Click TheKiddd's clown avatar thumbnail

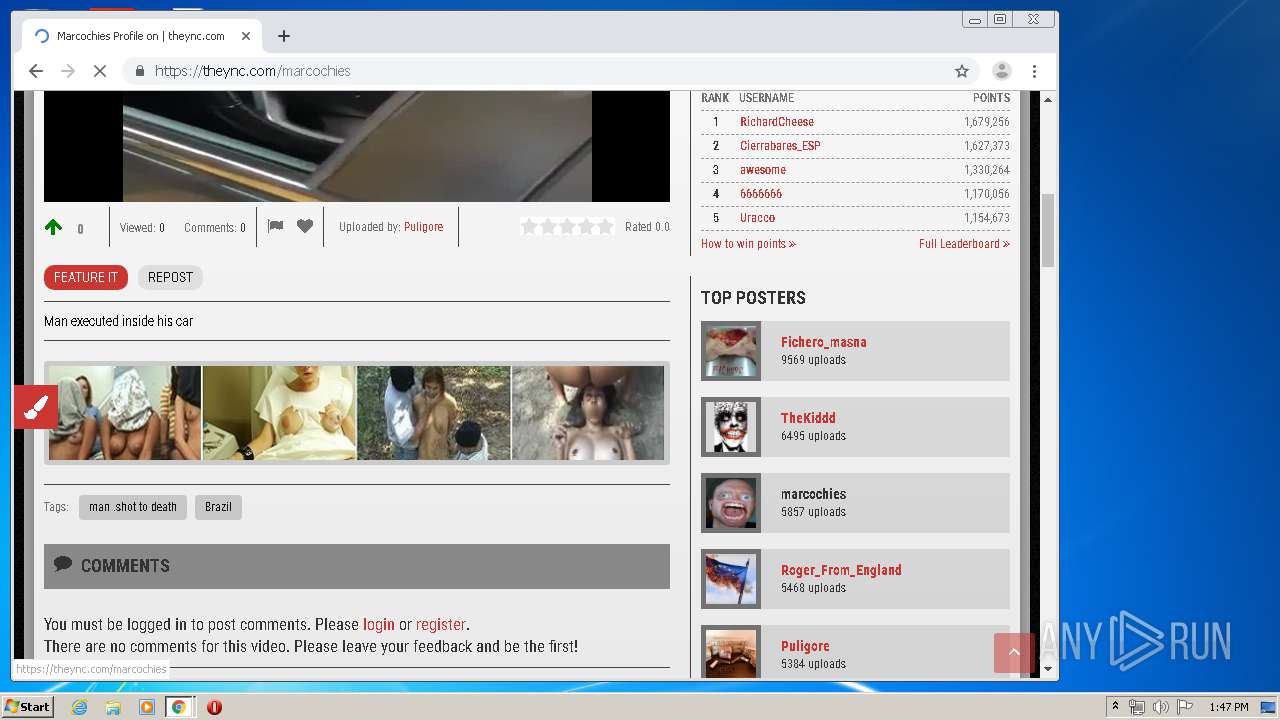(x=731, y=427)
